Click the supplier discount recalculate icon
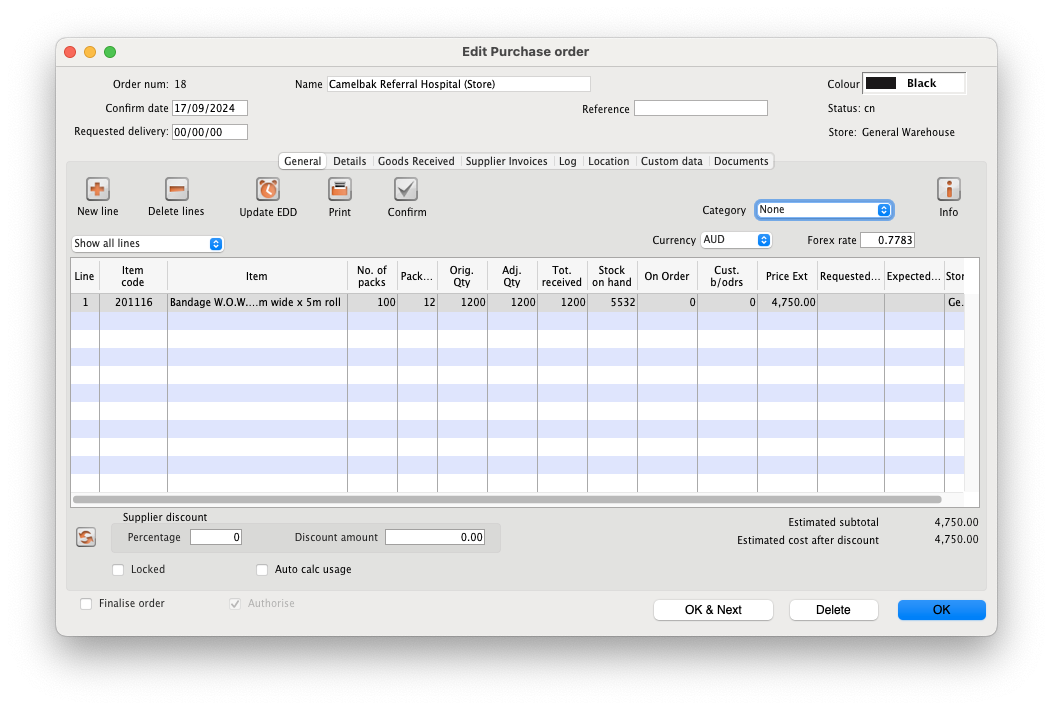1053x710 pixels. [x=86, y=538]
